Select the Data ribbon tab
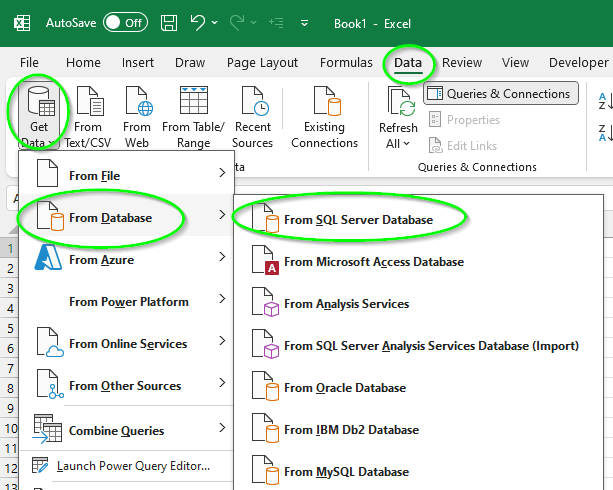 pos(408,63)
